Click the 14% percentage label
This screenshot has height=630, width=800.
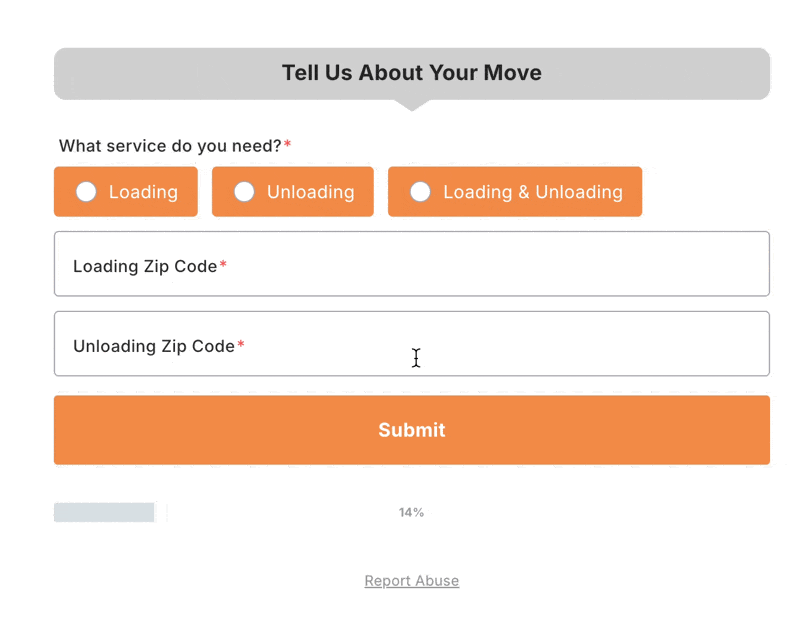pyautogui.click(x=411, y=512)
